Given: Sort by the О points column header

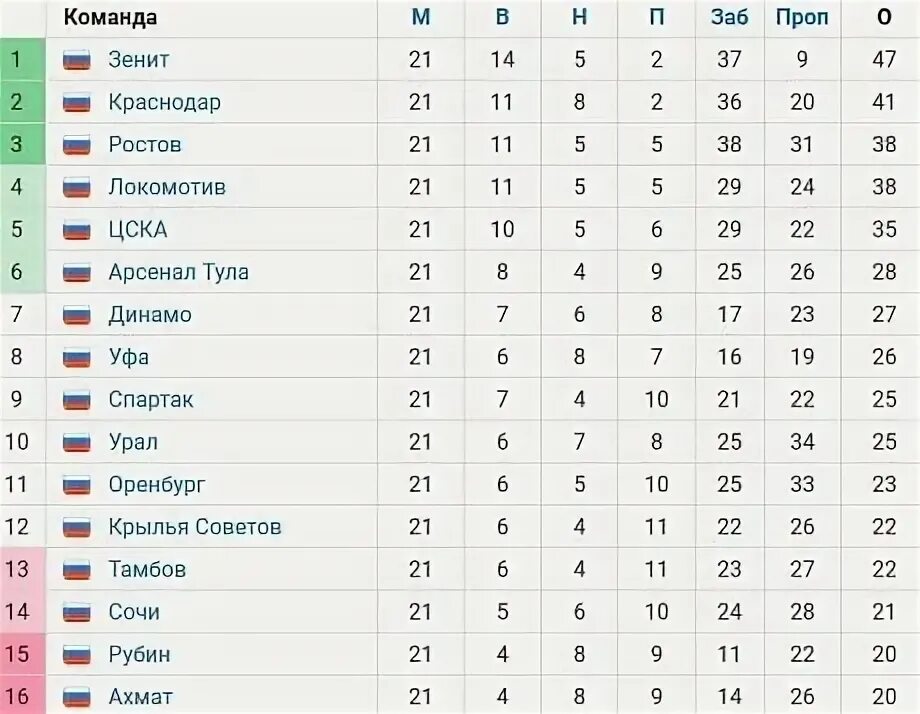Looking at the screenshot, I should pos(884,17).
